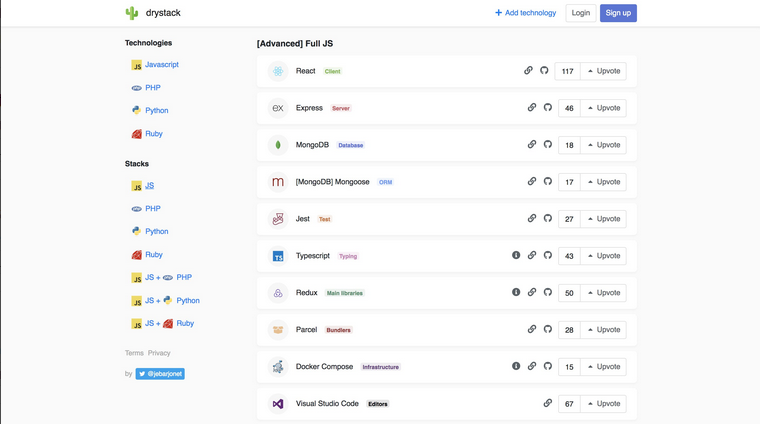This screenshot has height=424, width=760.
Task: Open the link icon for Express
Action: point(532,107)
